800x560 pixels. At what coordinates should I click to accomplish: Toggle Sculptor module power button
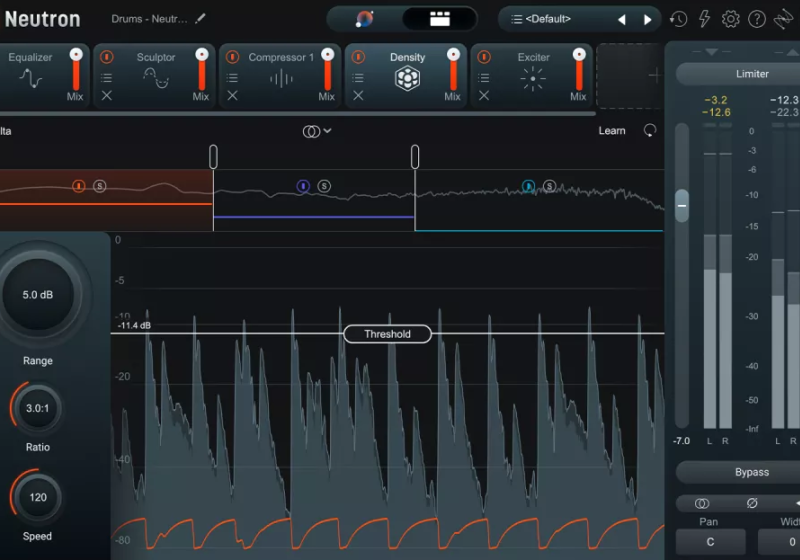click(107, 57)
